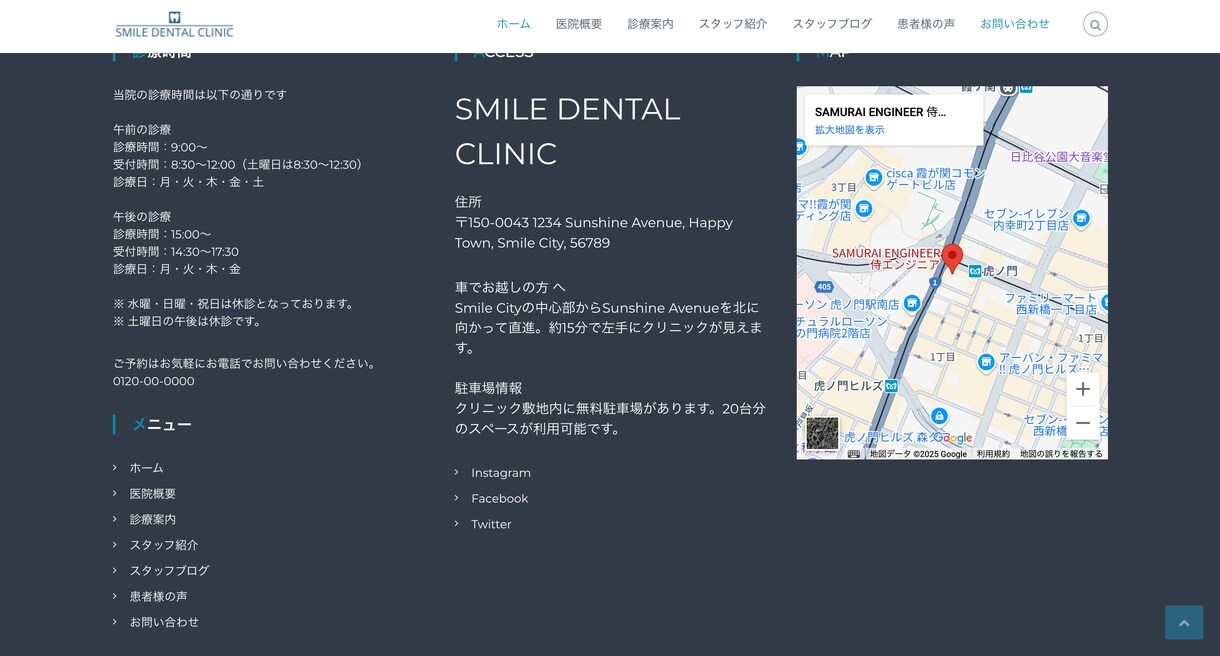Click スタッフ紹介 in the footer menu list

point(164,545)
